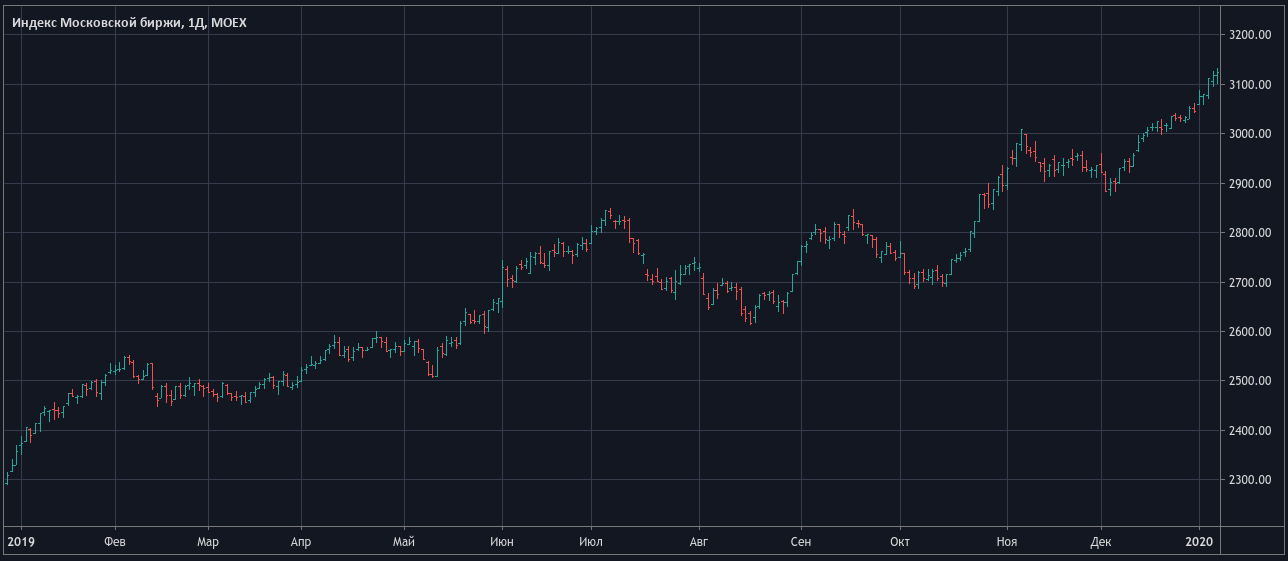
Task: Click the 3000.00 price level label
Action: tap(1249, 134)
